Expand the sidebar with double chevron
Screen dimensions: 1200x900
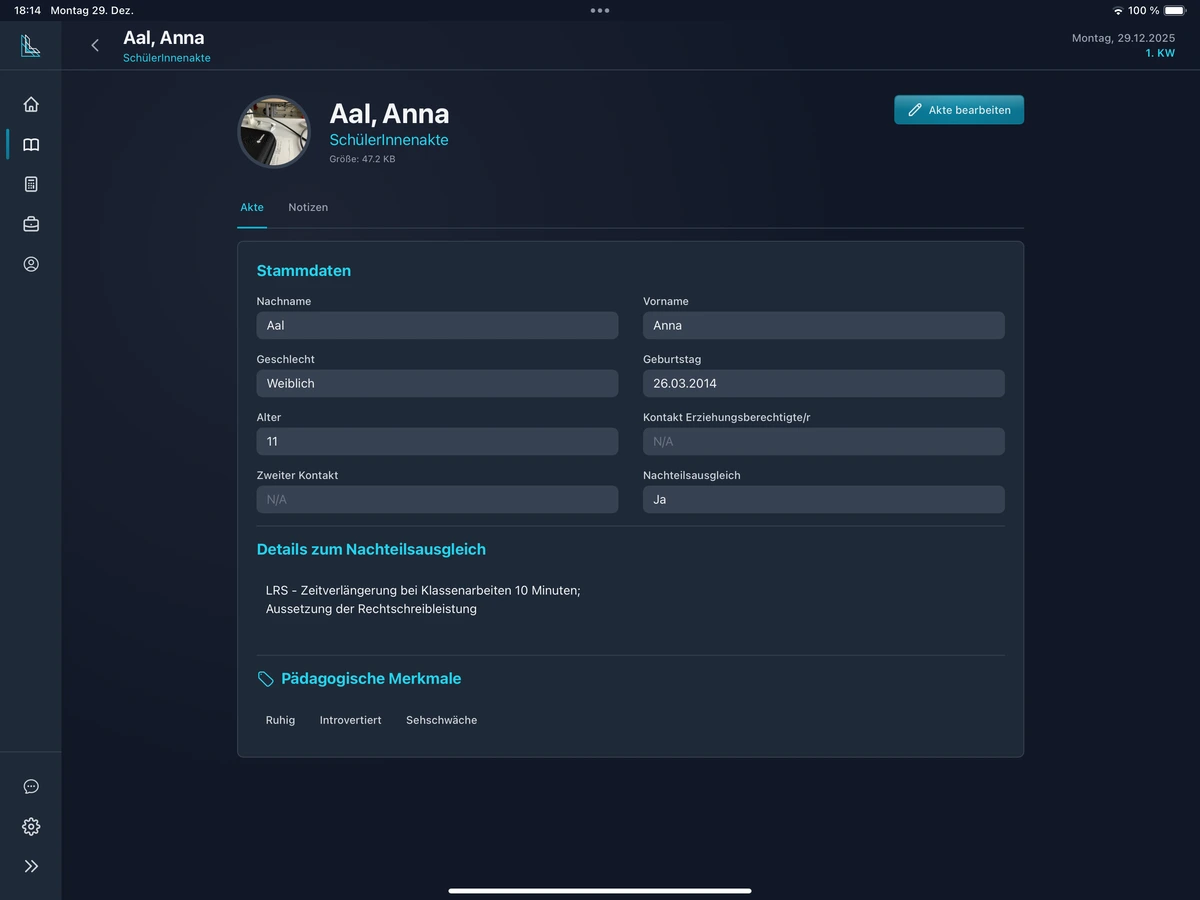click(31, 866)
